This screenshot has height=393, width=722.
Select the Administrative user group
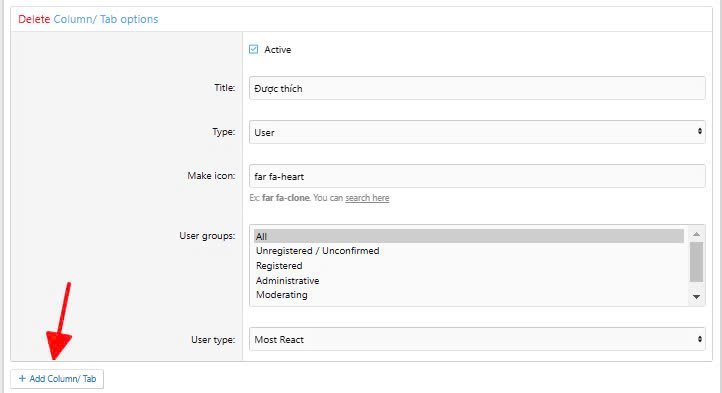(287, 281)
